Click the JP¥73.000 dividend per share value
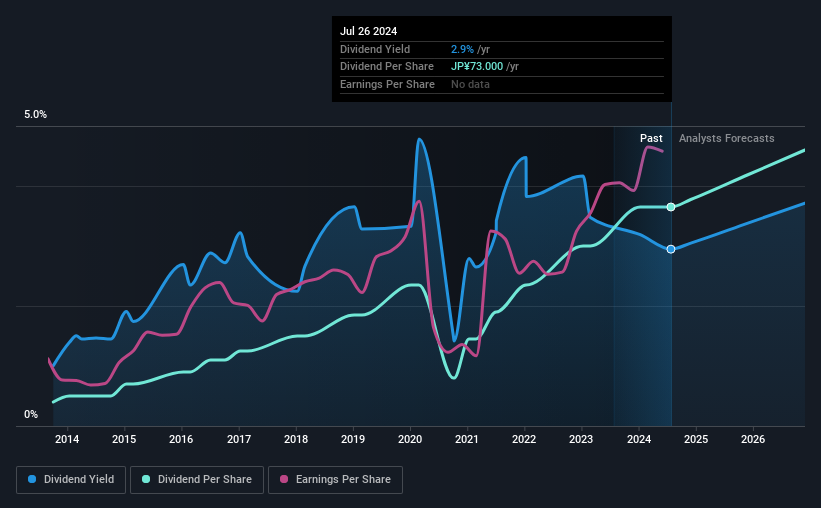Image resolution: width=821 pixels, height=508 pixels. [x=477, y=67]
